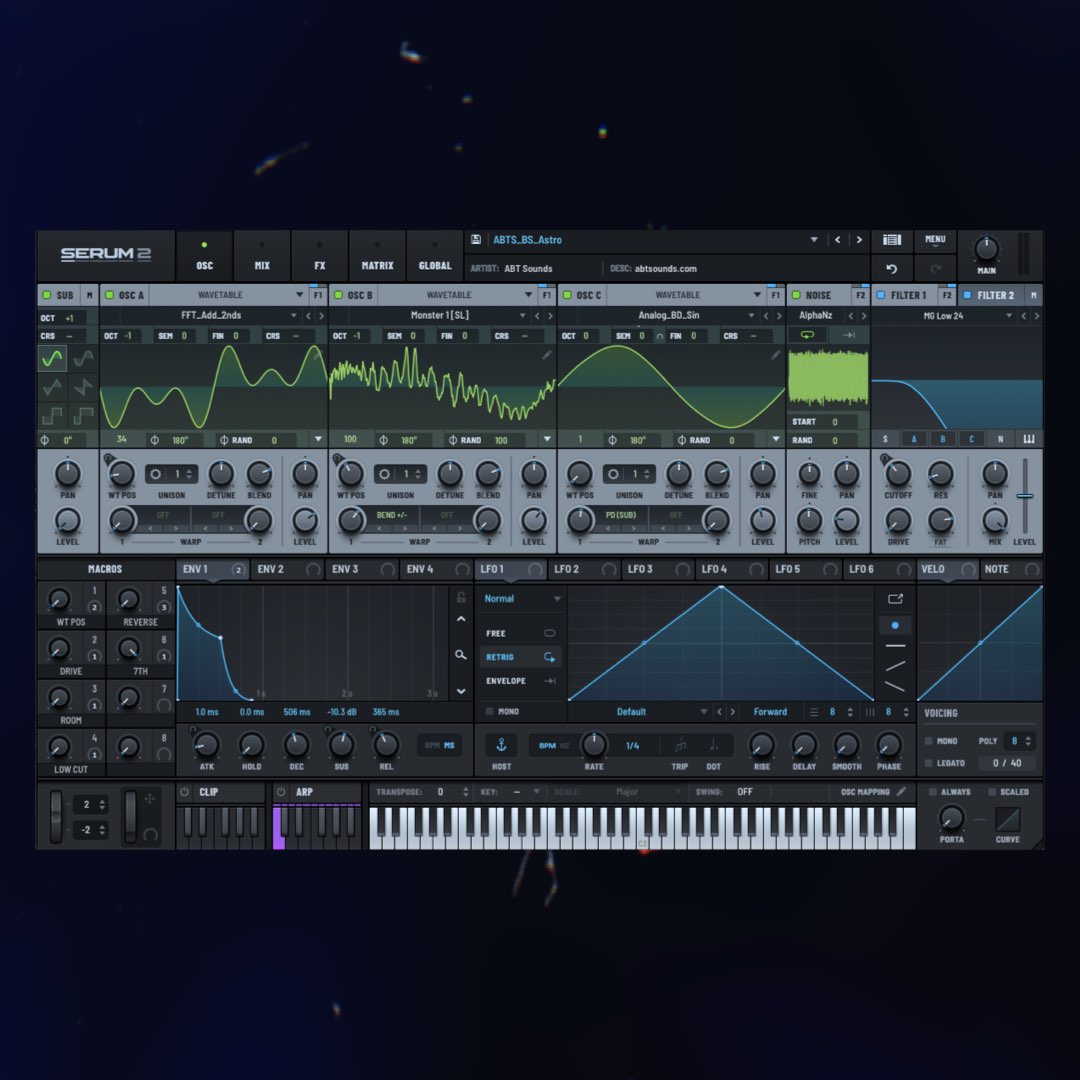Enable the MONO checkbox under Voicing
1080x1080 pixels.
point(929,741)
